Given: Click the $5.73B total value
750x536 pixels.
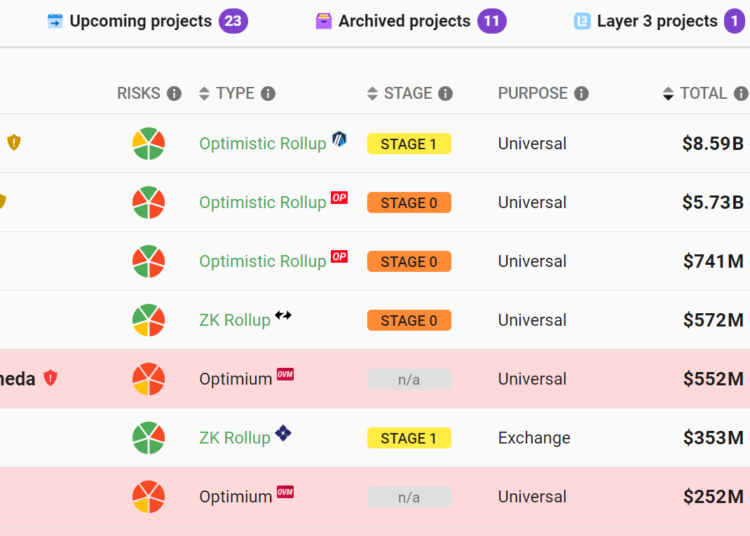Looking at the screenshot, I should [x=713, y=203].
